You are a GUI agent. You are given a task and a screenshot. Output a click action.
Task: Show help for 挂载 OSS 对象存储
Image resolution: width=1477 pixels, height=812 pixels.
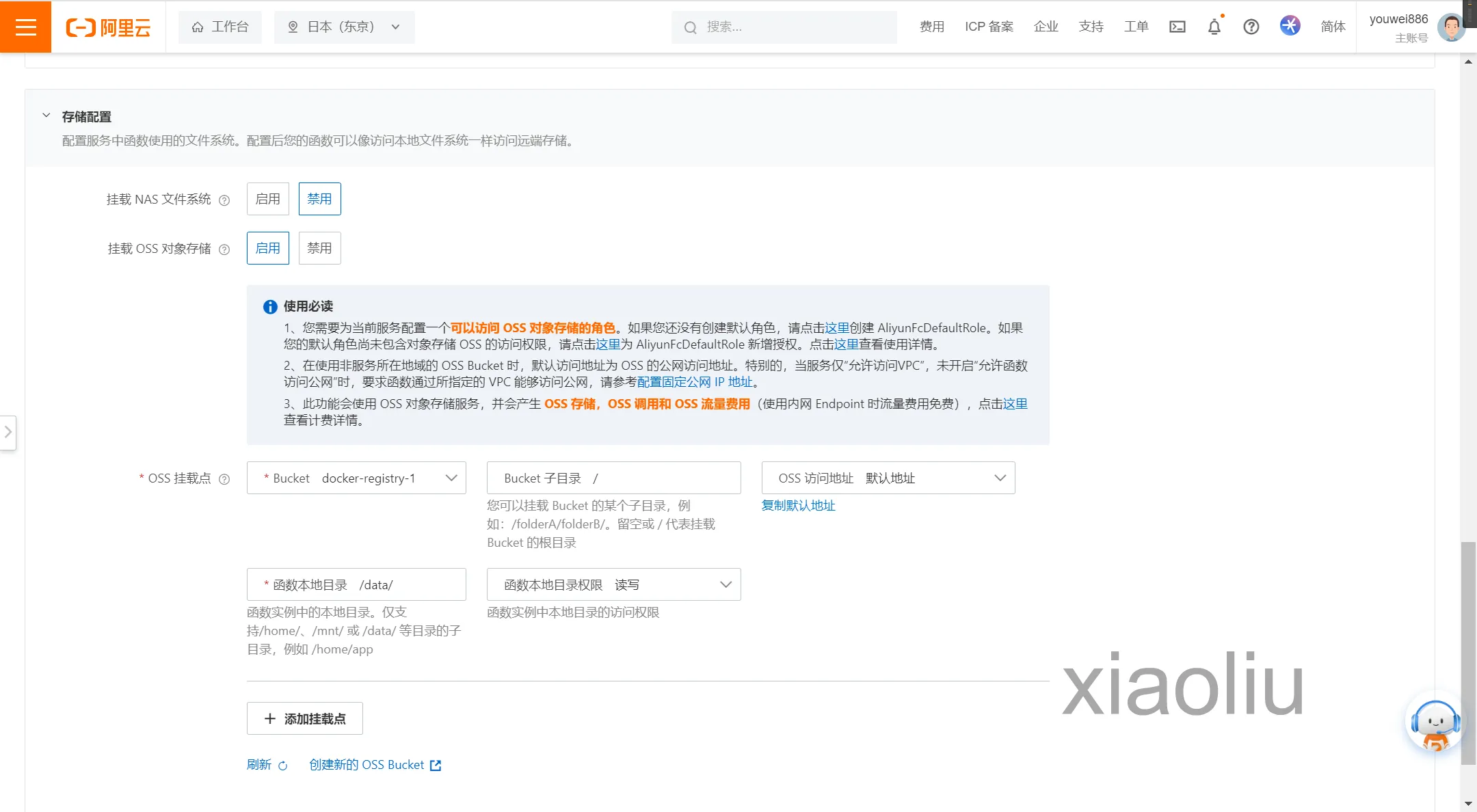click(224, 249)
